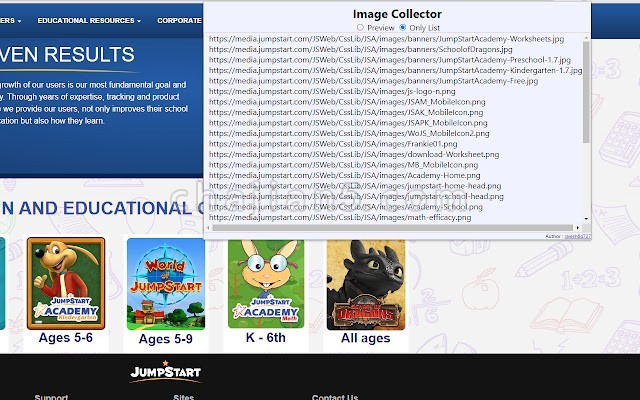
Task: Click the scroll left arrow in Image Collector
Action: (208, 228)
